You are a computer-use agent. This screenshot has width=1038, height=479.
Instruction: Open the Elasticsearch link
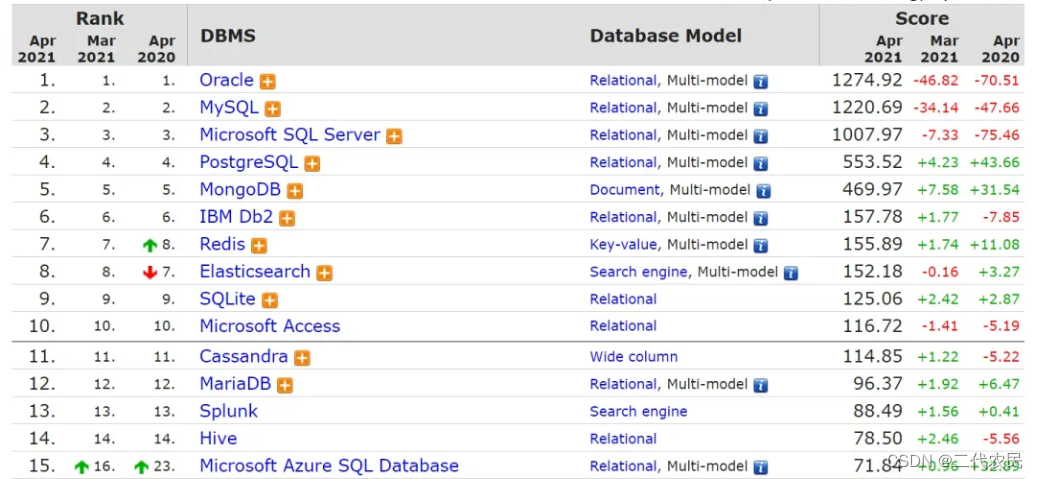(255, 271)
